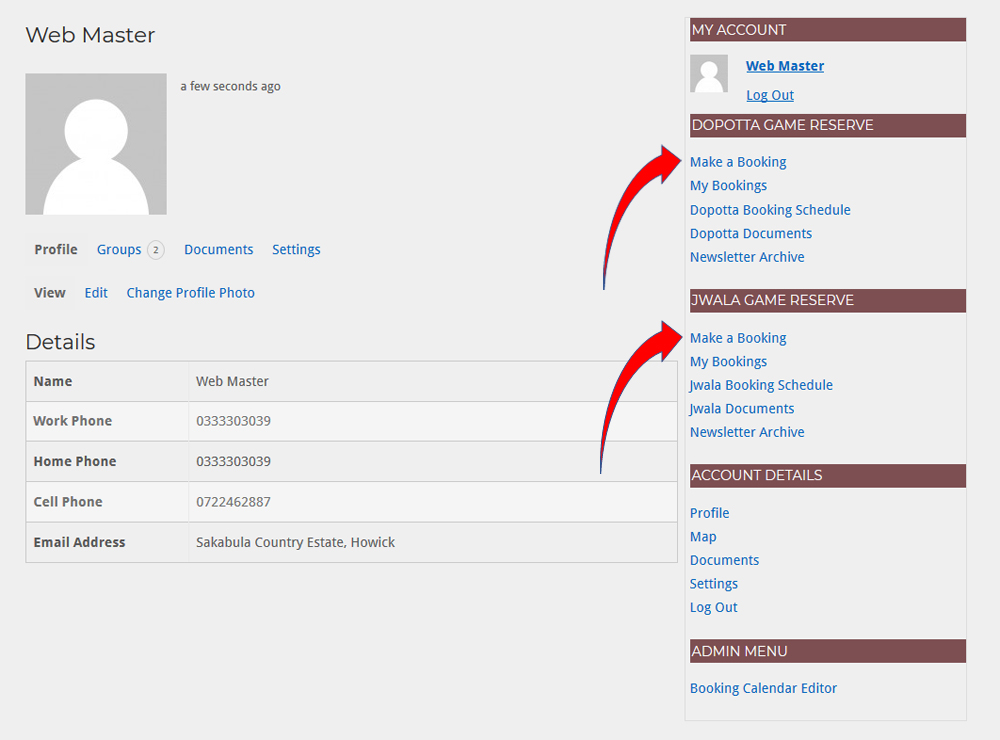Open the Web Master account link
The height and width of the screenshot is (740, 1000).
coord(785,66)
